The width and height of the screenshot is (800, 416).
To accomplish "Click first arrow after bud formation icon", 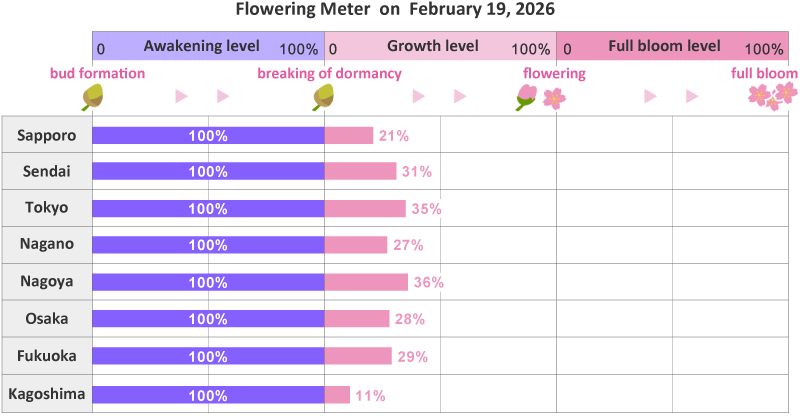I will pyautogui.click(x=182, y=97).
